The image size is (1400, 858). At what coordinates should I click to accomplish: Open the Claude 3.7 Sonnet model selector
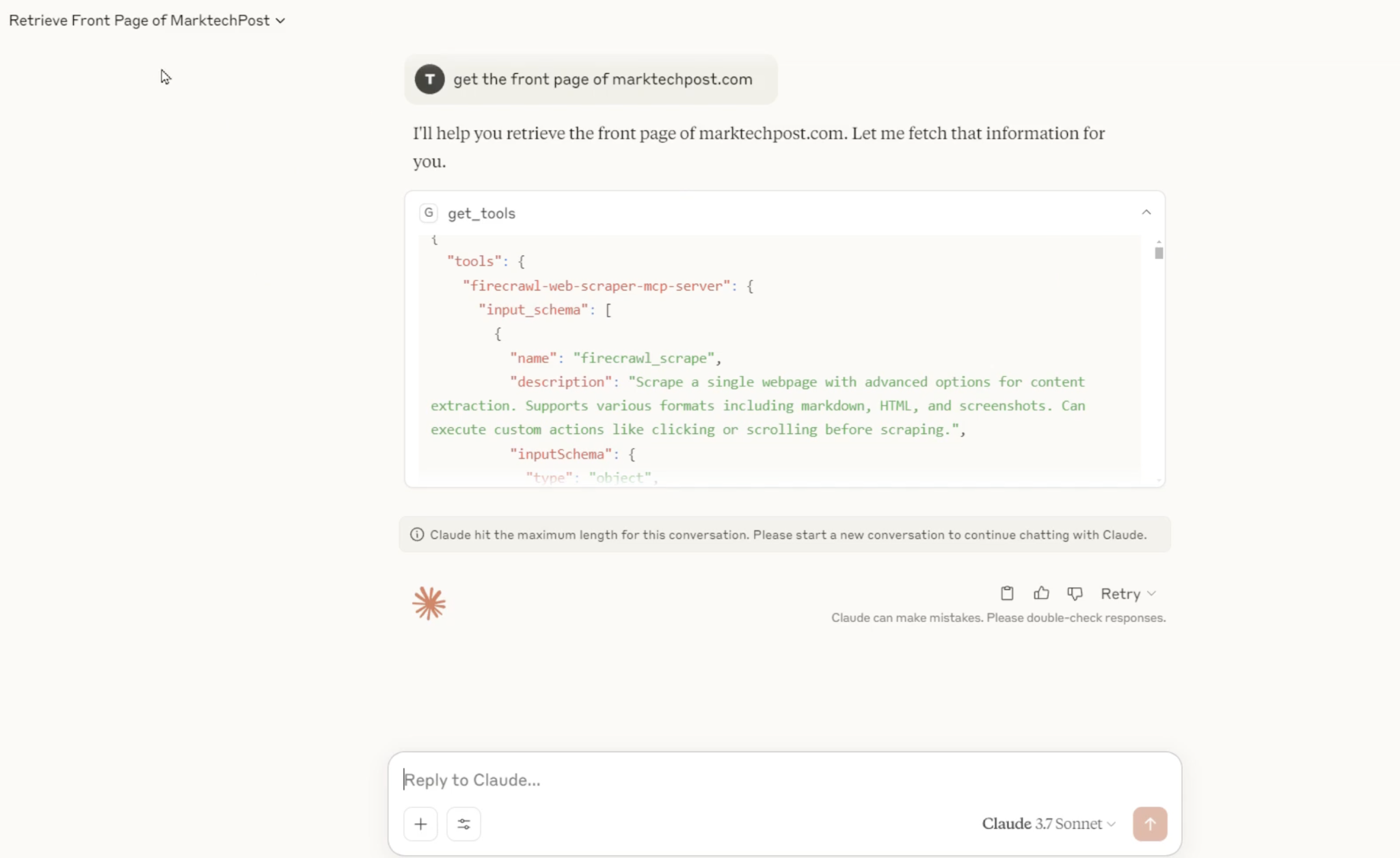tap(1049, 824)
